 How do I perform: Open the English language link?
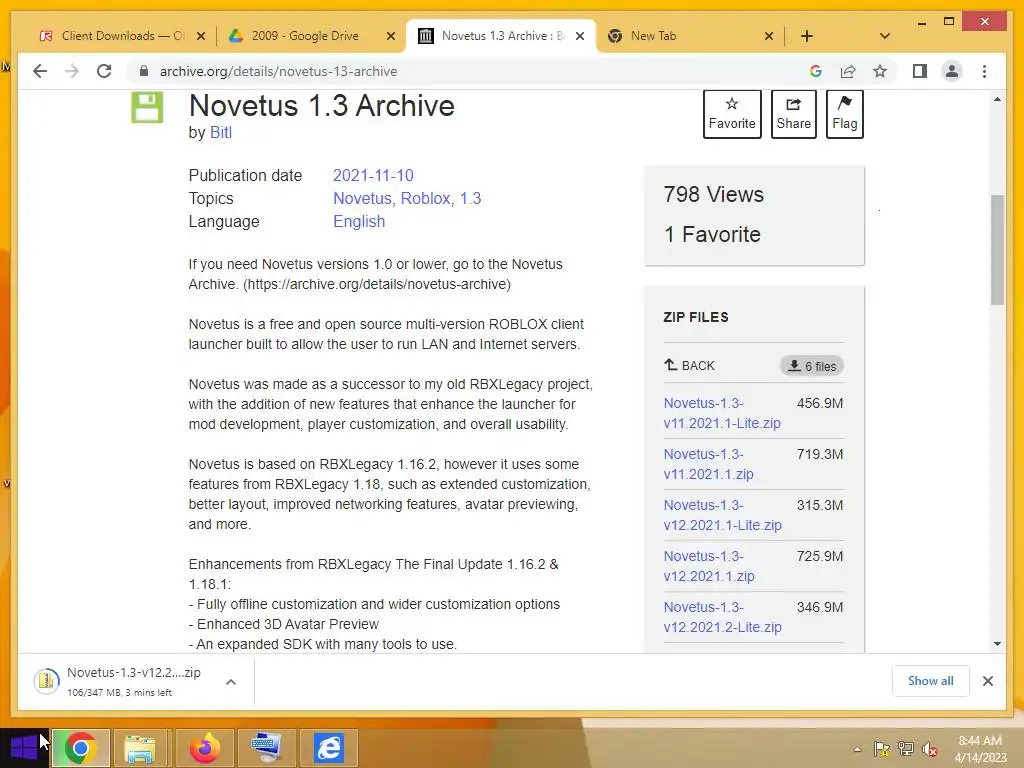(x=359, y=221)
